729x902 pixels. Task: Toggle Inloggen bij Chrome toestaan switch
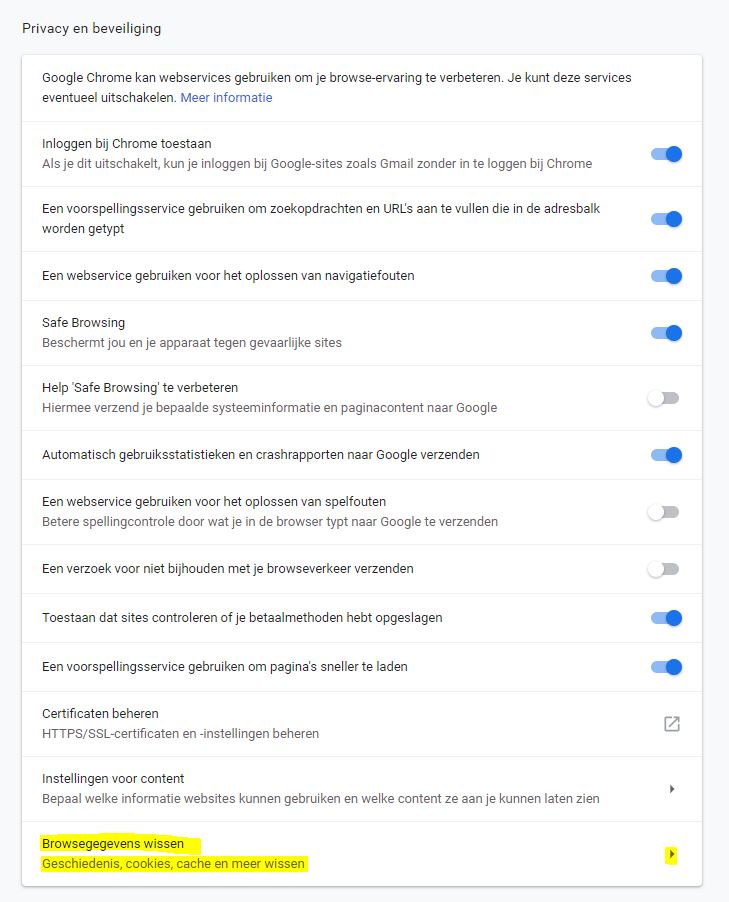pos(666,154)
